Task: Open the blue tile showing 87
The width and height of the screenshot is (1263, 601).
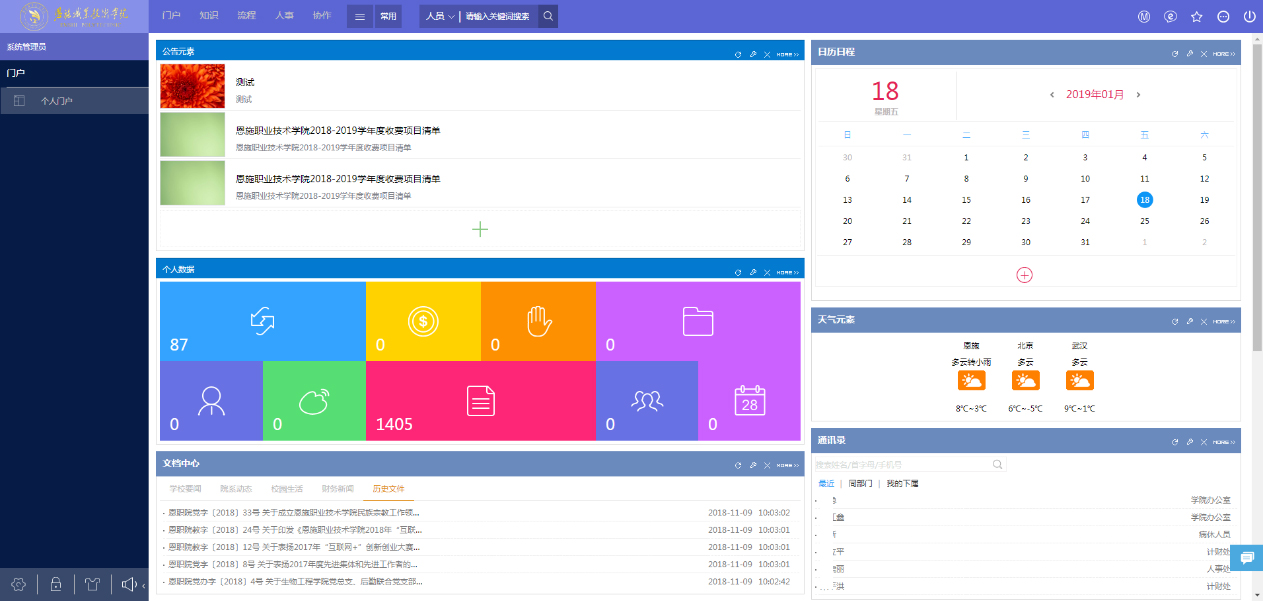Action: (x=263, y=321)
